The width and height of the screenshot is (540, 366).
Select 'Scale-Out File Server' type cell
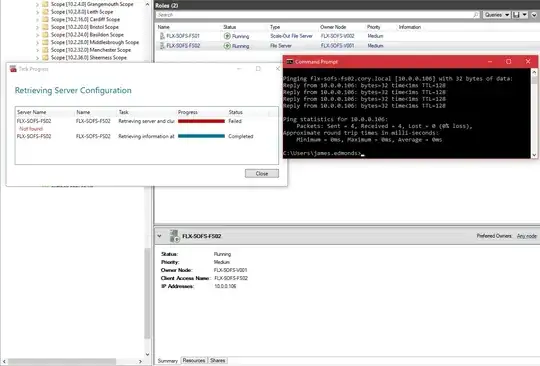point(291,36)
